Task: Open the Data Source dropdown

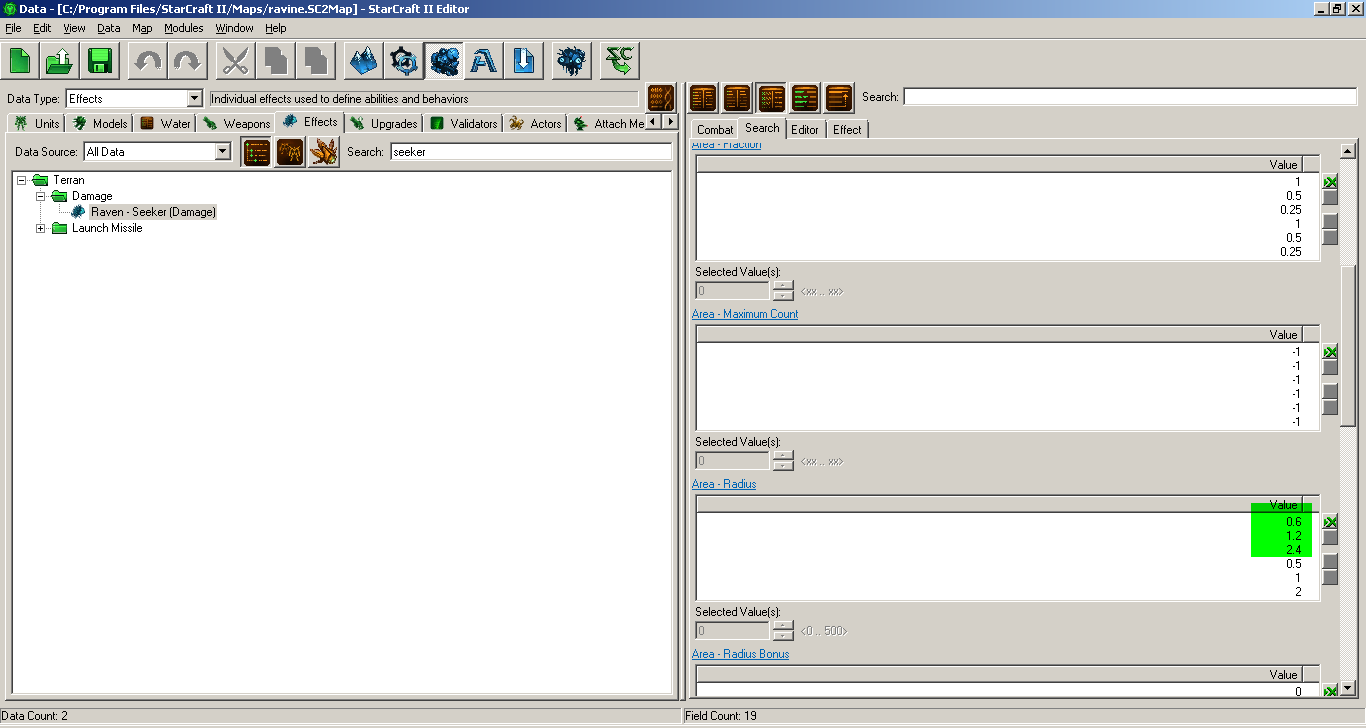Action: [x=223, y=152]
